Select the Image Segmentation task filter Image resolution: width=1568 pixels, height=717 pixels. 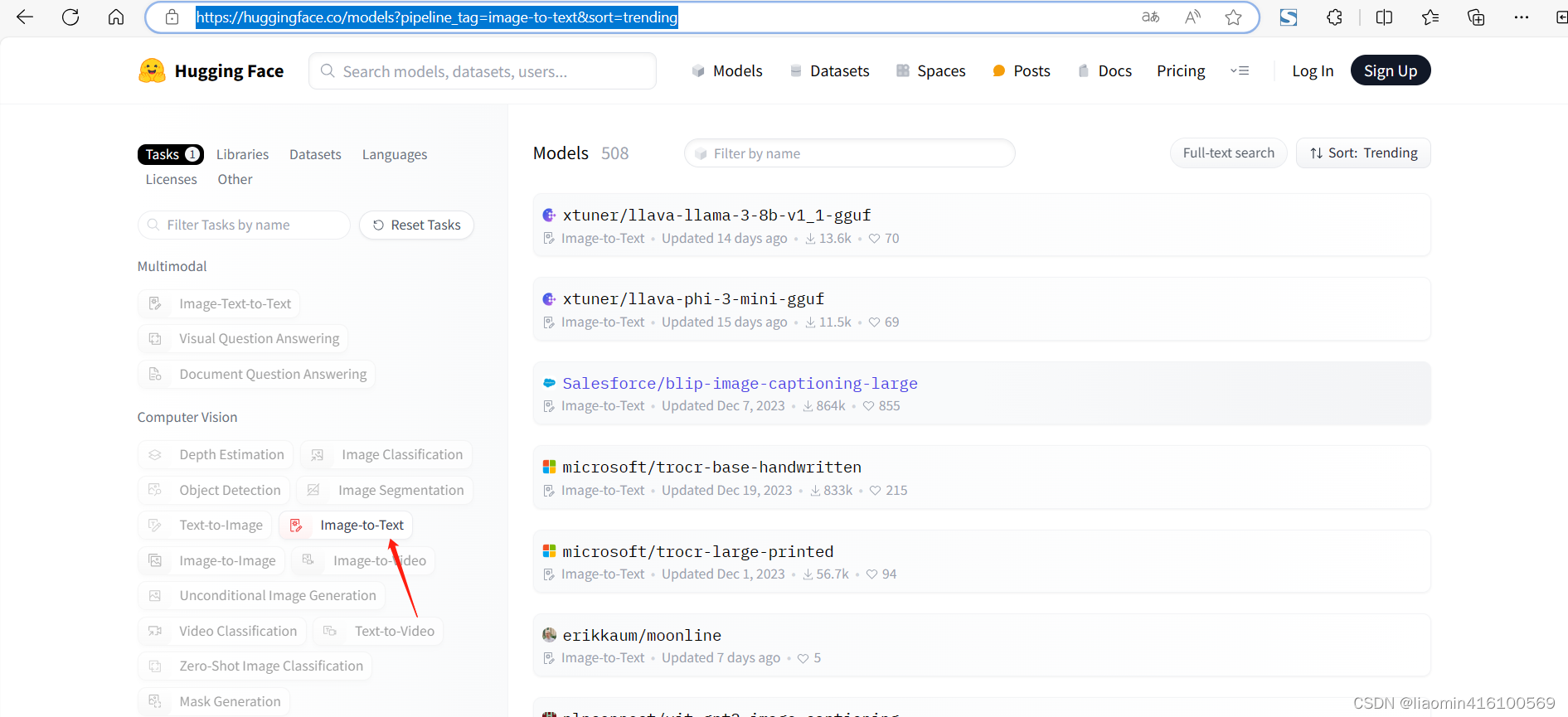click(x=385, y=490)
